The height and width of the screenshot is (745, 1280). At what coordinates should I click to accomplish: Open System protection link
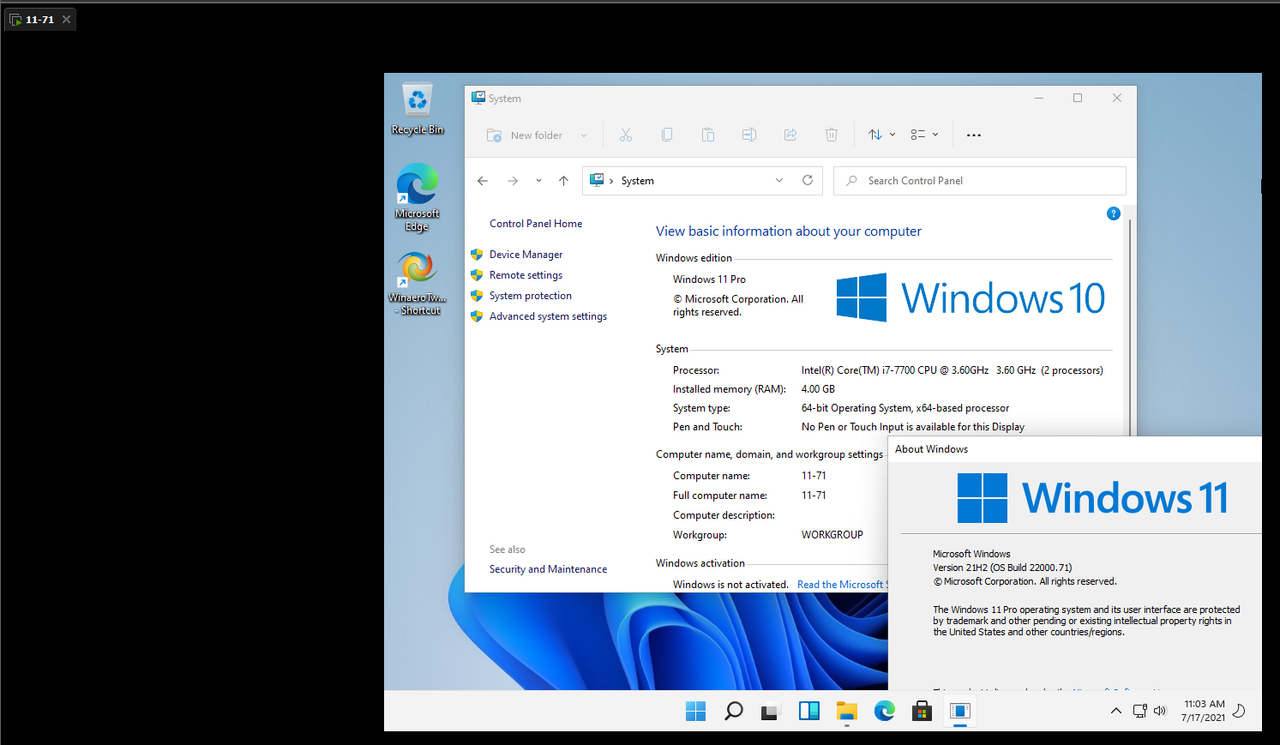(x=531, y=296)
